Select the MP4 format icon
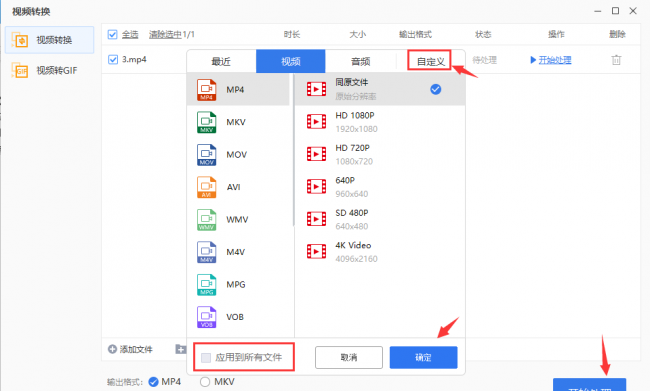The height and width of the screenshot is (391, 650). pyautogui.click(x=206, y=90)
